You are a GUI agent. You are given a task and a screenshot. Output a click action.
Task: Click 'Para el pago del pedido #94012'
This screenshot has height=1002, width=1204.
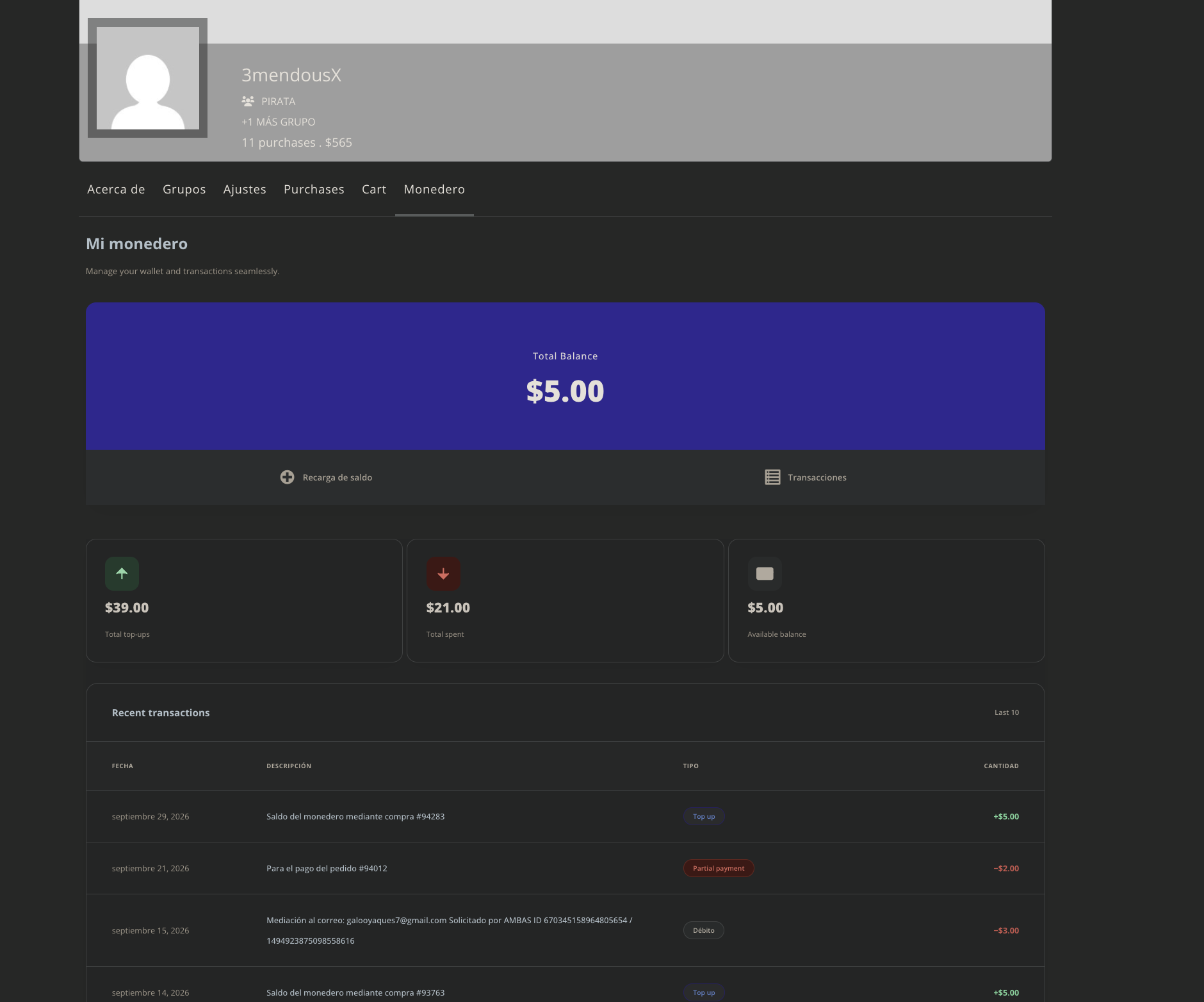click(327, 868)
